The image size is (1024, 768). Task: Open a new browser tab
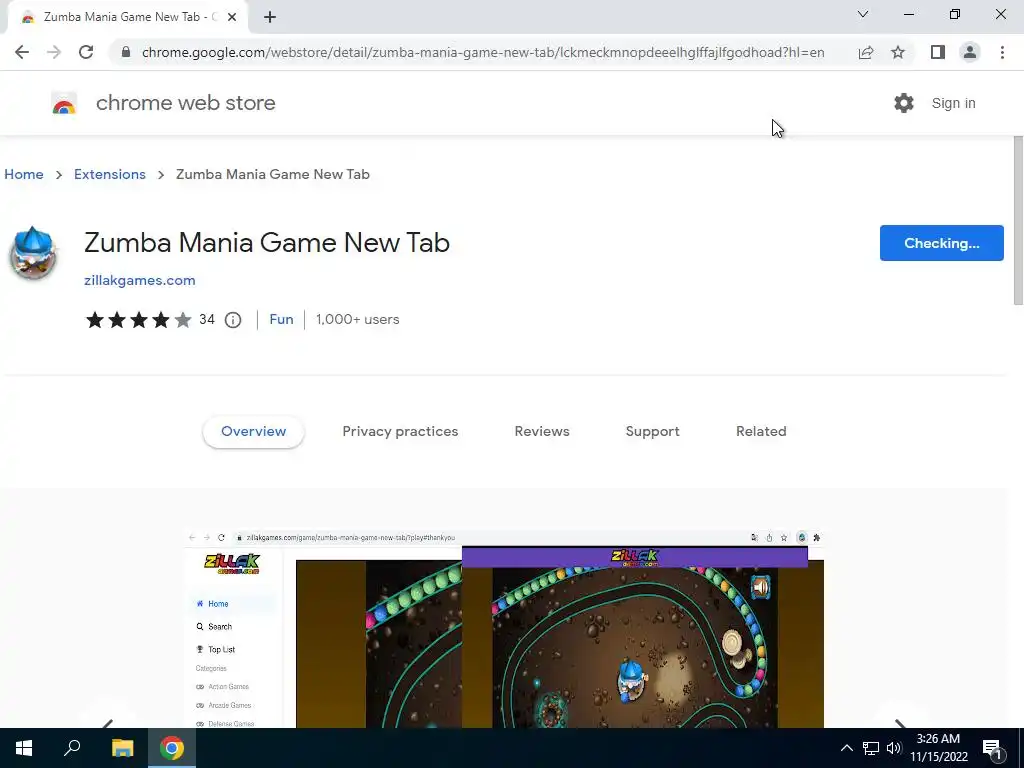270,18
